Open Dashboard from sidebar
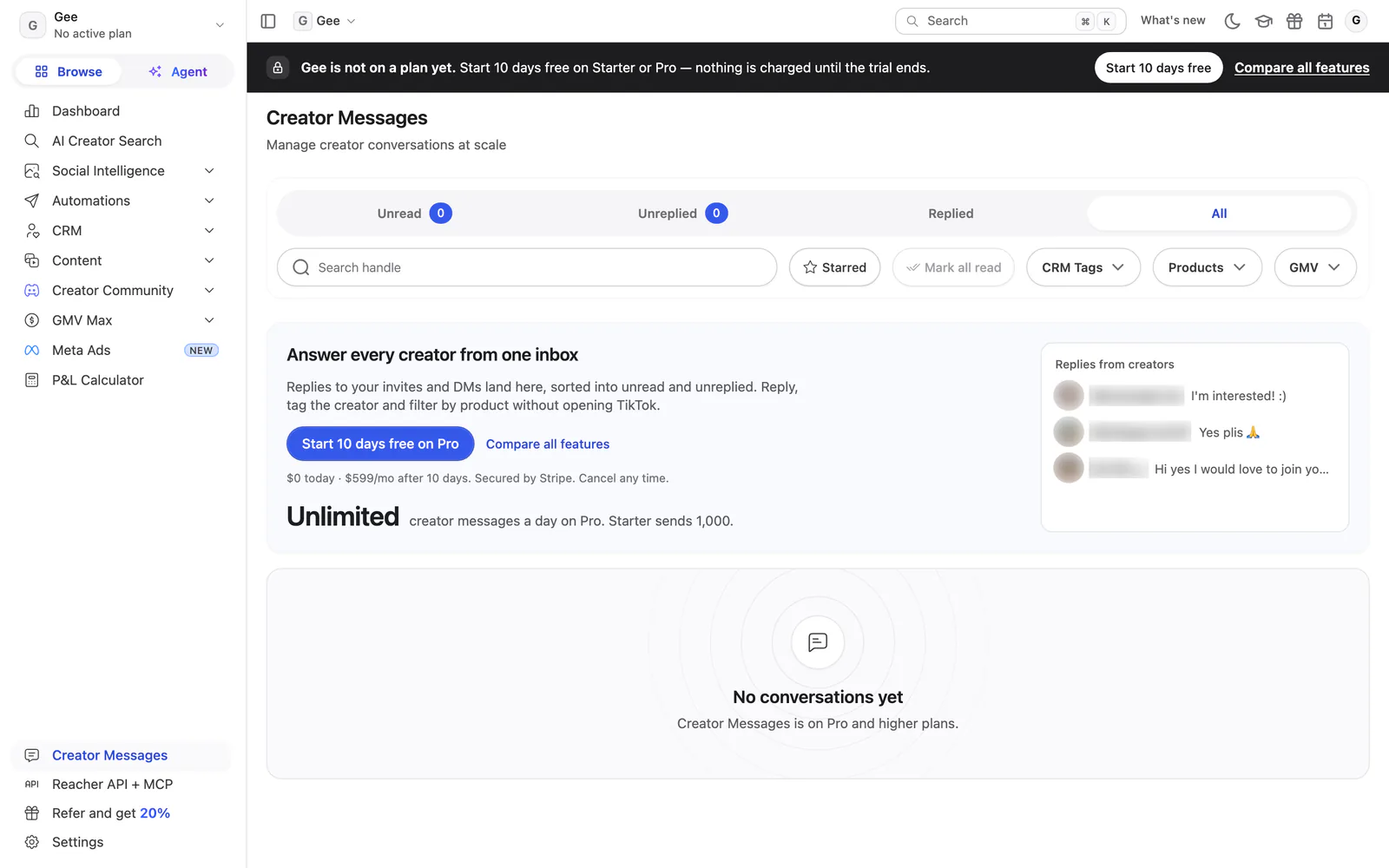 [122, 111]
